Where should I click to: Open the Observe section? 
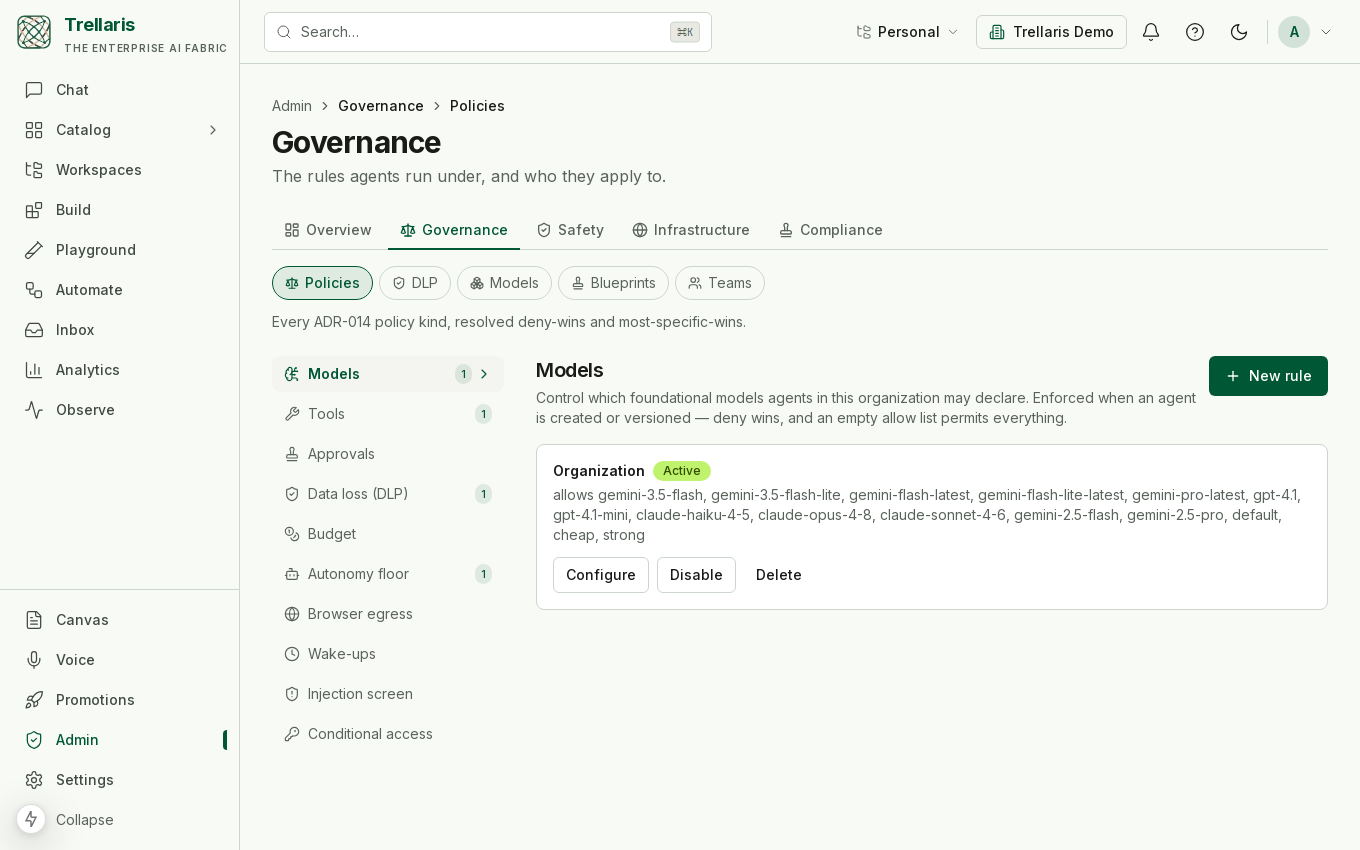120,410
